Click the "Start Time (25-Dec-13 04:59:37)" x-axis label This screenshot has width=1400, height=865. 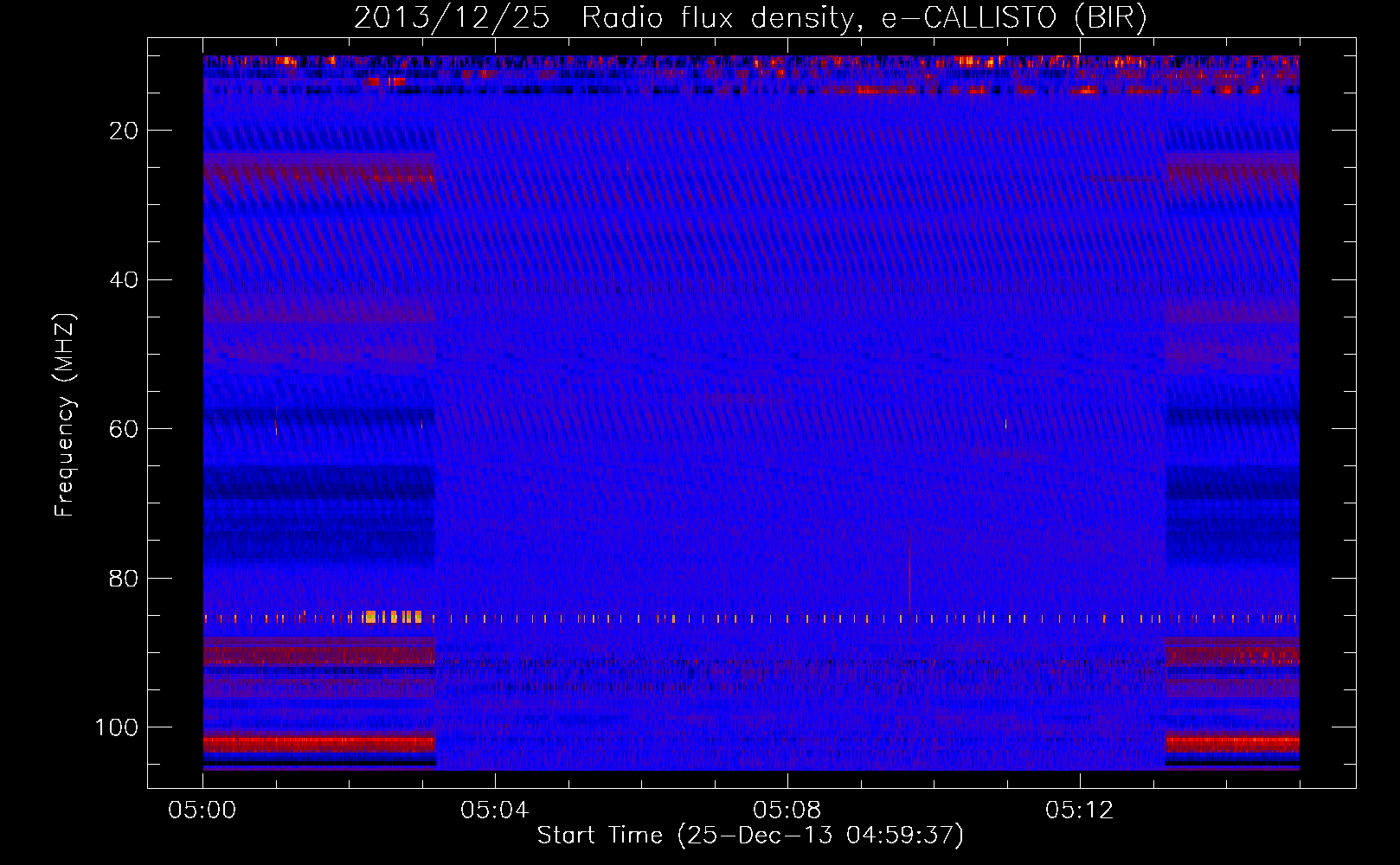click(750, 836)
